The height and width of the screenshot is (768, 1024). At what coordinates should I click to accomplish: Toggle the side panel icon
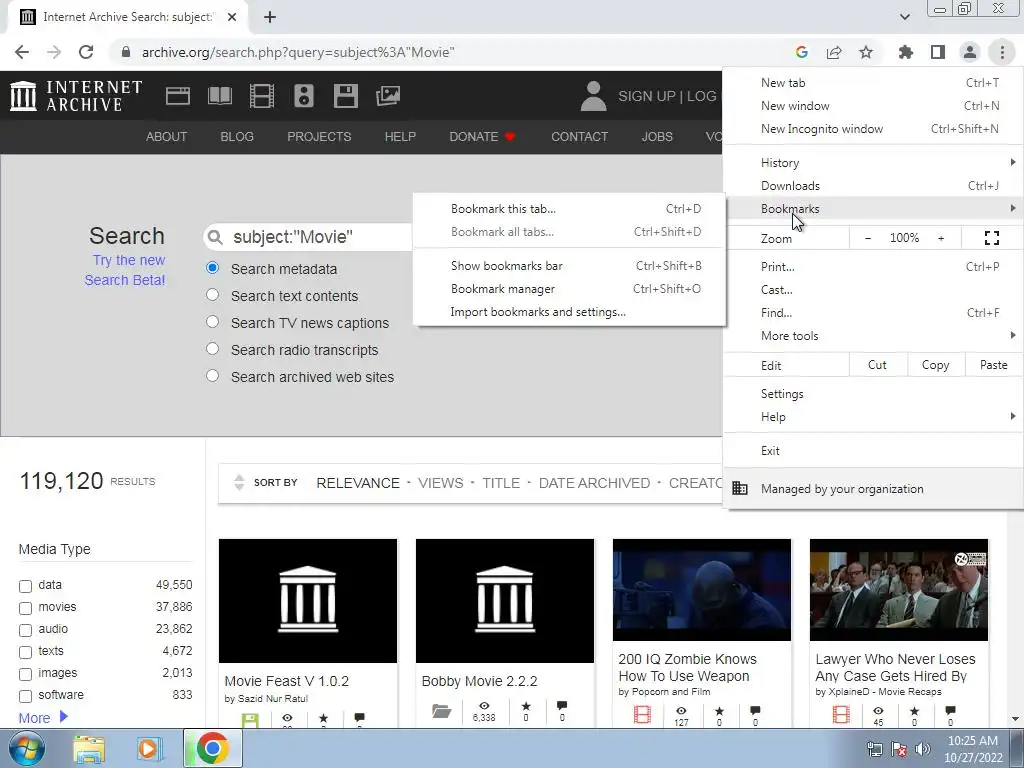[938, 52]
